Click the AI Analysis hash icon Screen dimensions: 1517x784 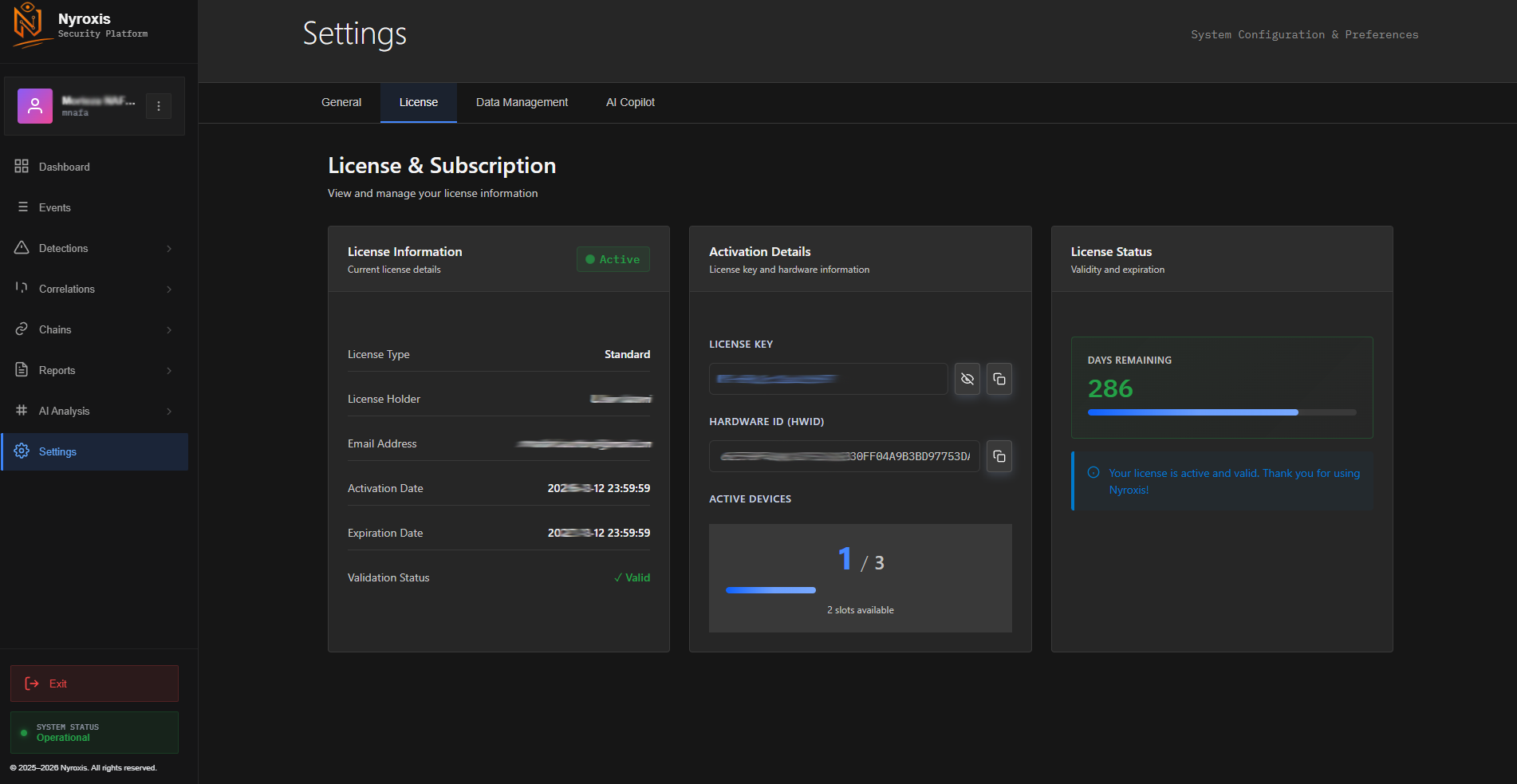point(22,410)
